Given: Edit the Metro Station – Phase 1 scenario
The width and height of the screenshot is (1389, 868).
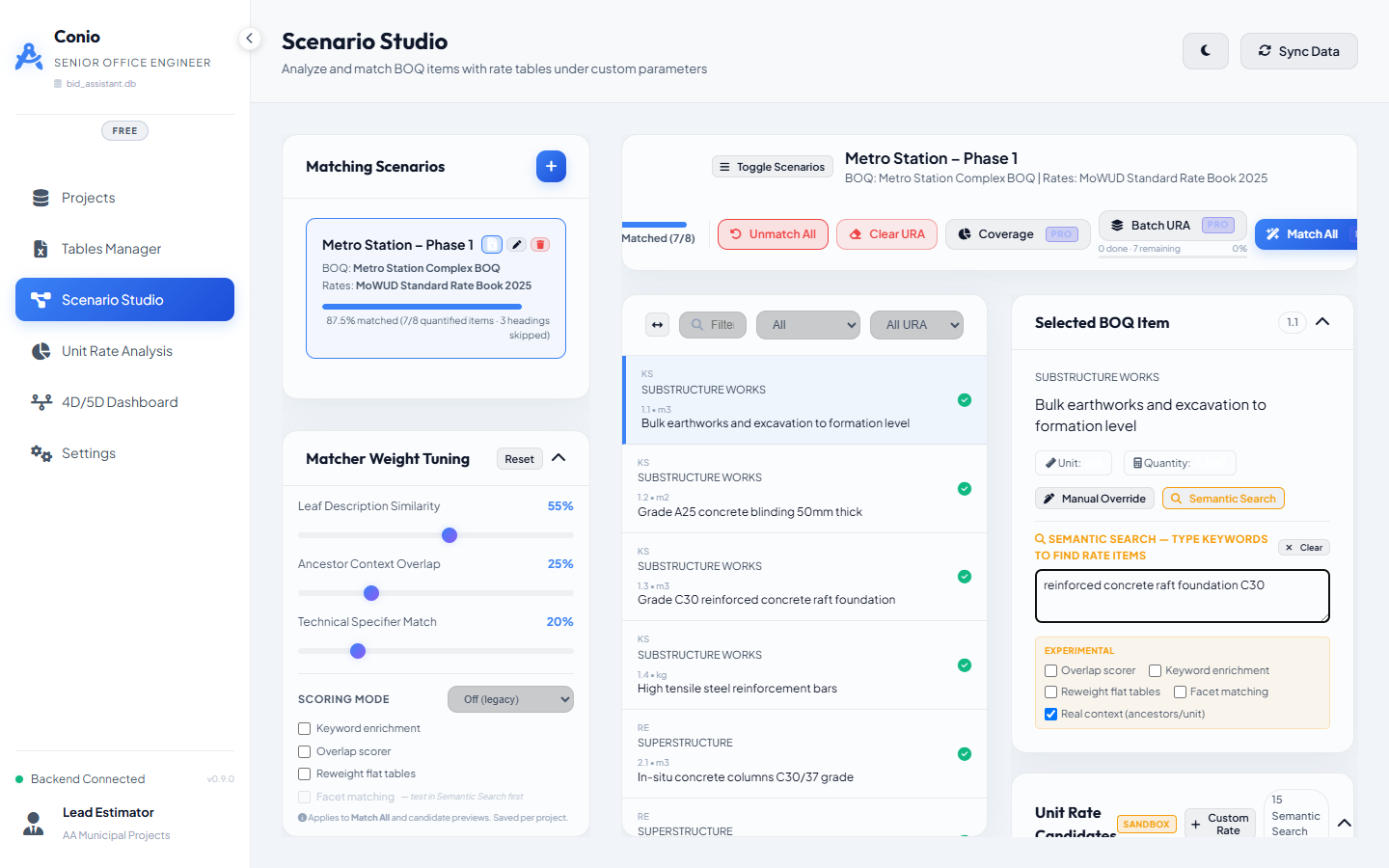Looking at the screenshot, I should pos(517,245).
